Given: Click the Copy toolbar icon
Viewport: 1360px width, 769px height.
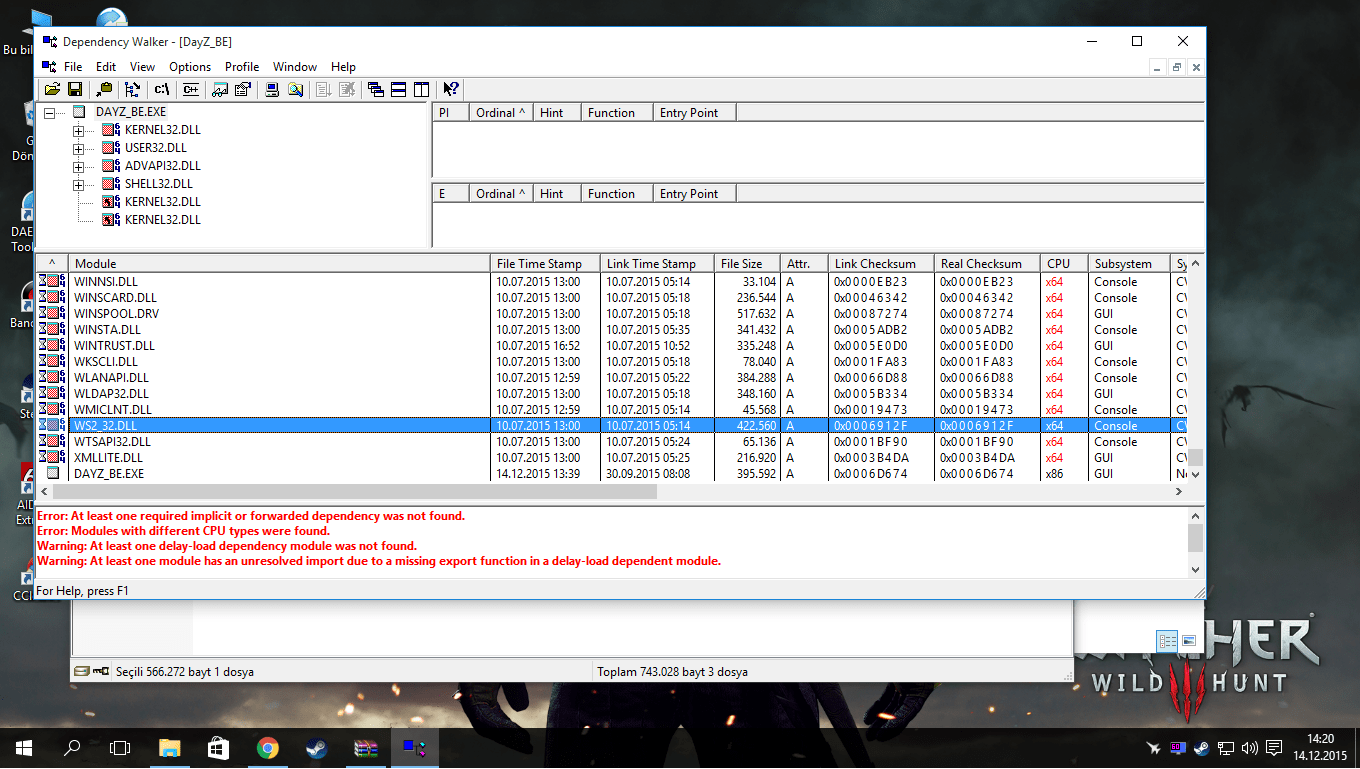Looking at the screenshot, I should coord(104,90).
